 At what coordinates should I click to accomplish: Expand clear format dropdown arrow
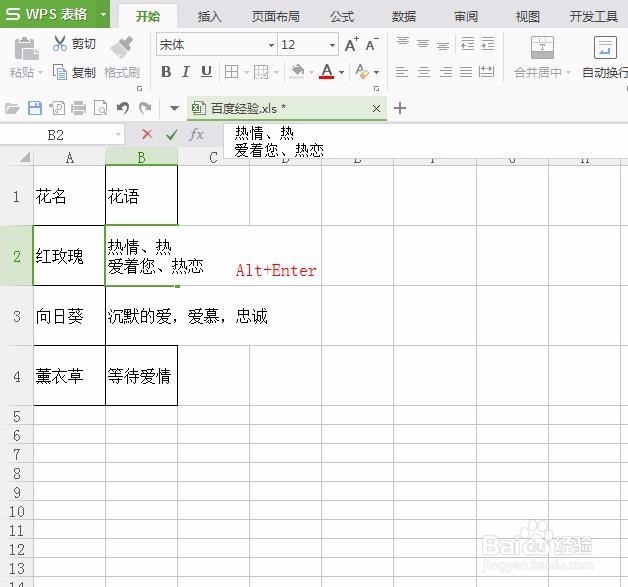tap(376, 72)
